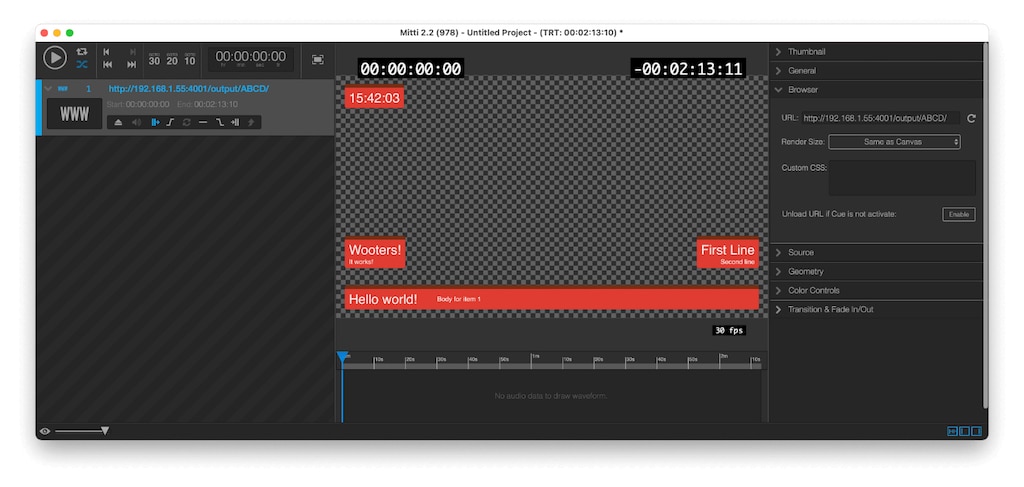Screen dimensions: 1024x487
Task: Click the fade-in curve icon on cue 1
Action: [x=170, y=122]
